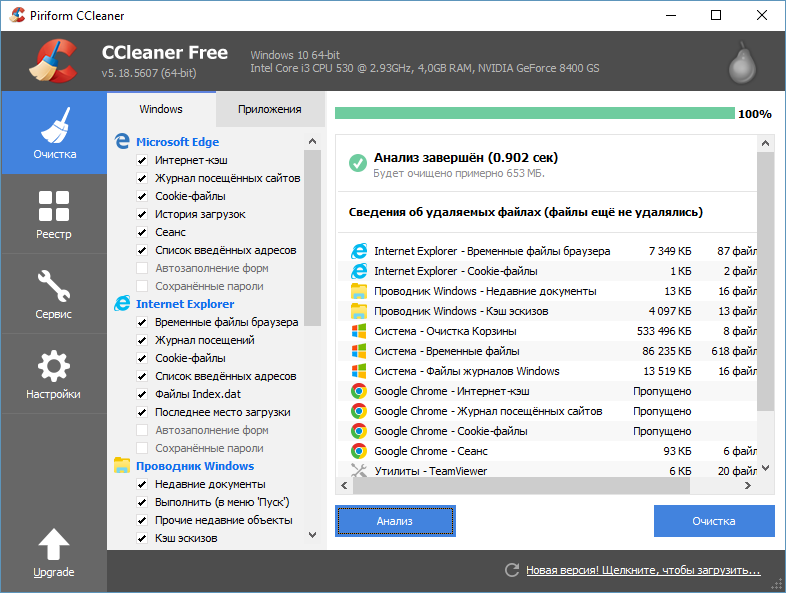The width and height of the screenshot is (786, 593).
Task: Click the green analysis complete checkmark icon
Action: tap(357, 162)
